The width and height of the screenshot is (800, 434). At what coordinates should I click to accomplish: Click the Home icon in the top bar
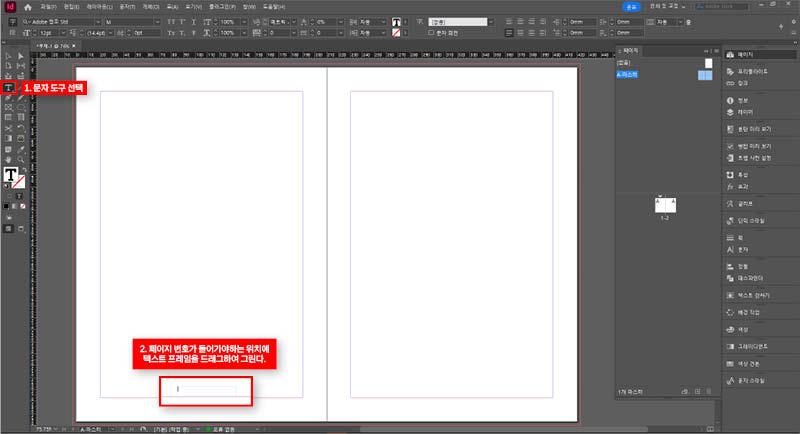pyautogui.click(x=28, y=7)
